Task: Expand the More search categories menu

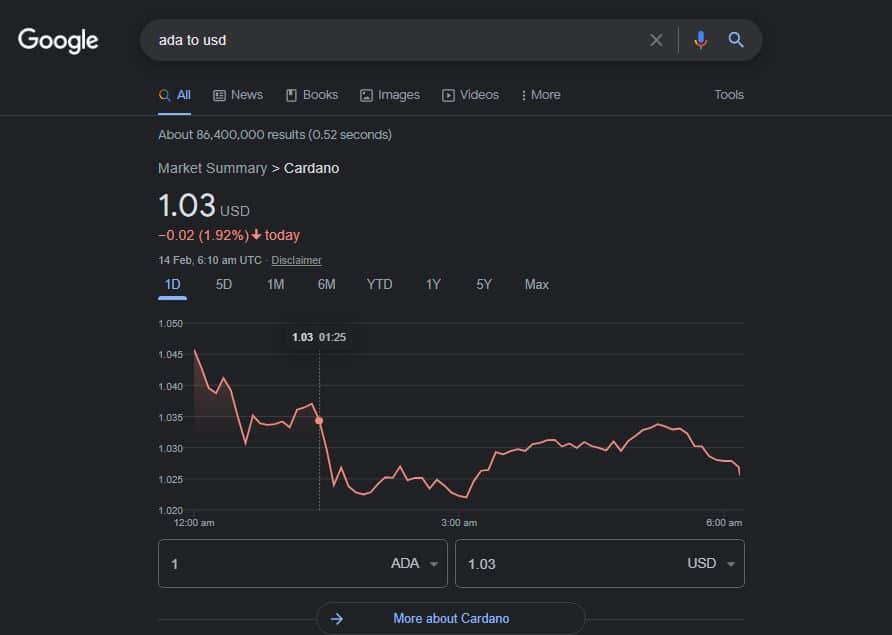Action: [x=540, y=95]
